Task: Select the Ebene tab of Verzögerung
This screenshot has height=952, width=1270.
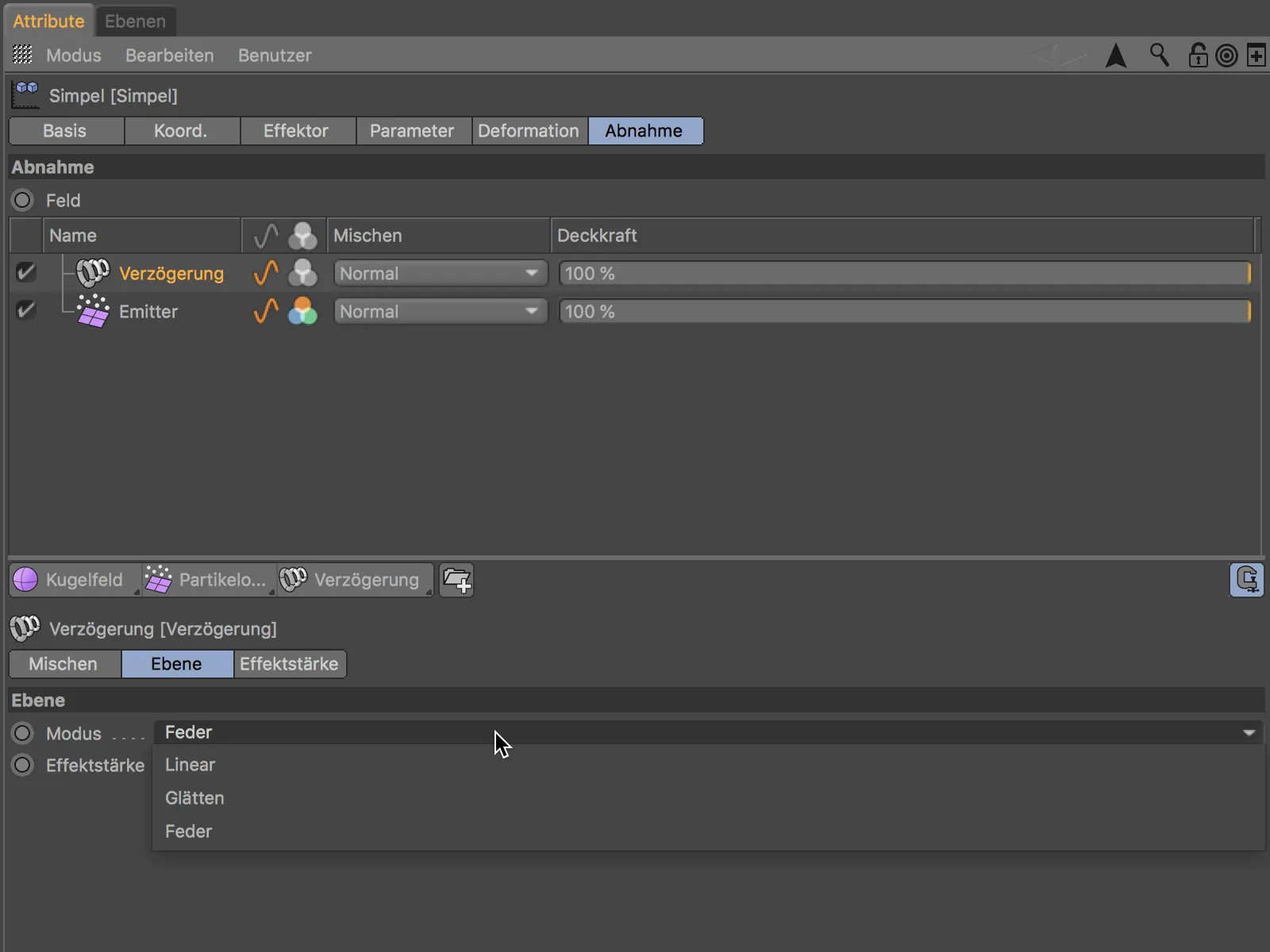Action: [x=176, y=664]
